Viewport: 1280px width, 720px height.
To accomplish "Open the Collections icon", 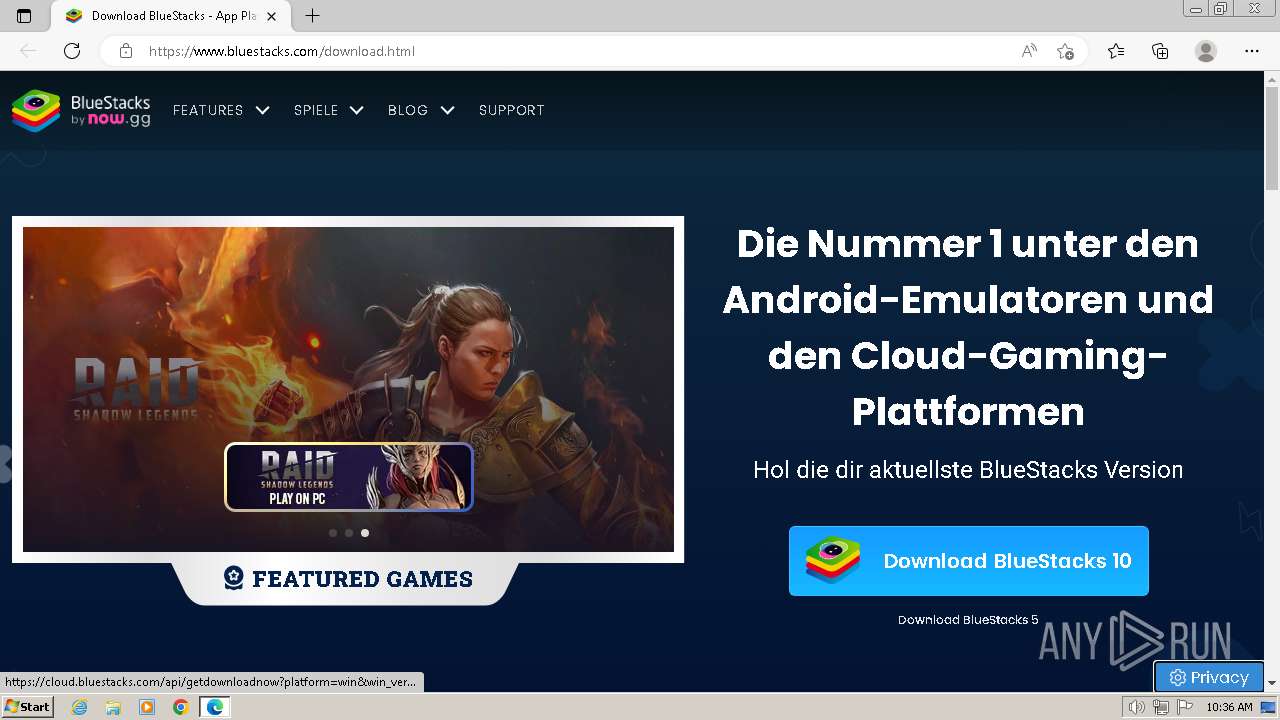I will coord(1160,51).
